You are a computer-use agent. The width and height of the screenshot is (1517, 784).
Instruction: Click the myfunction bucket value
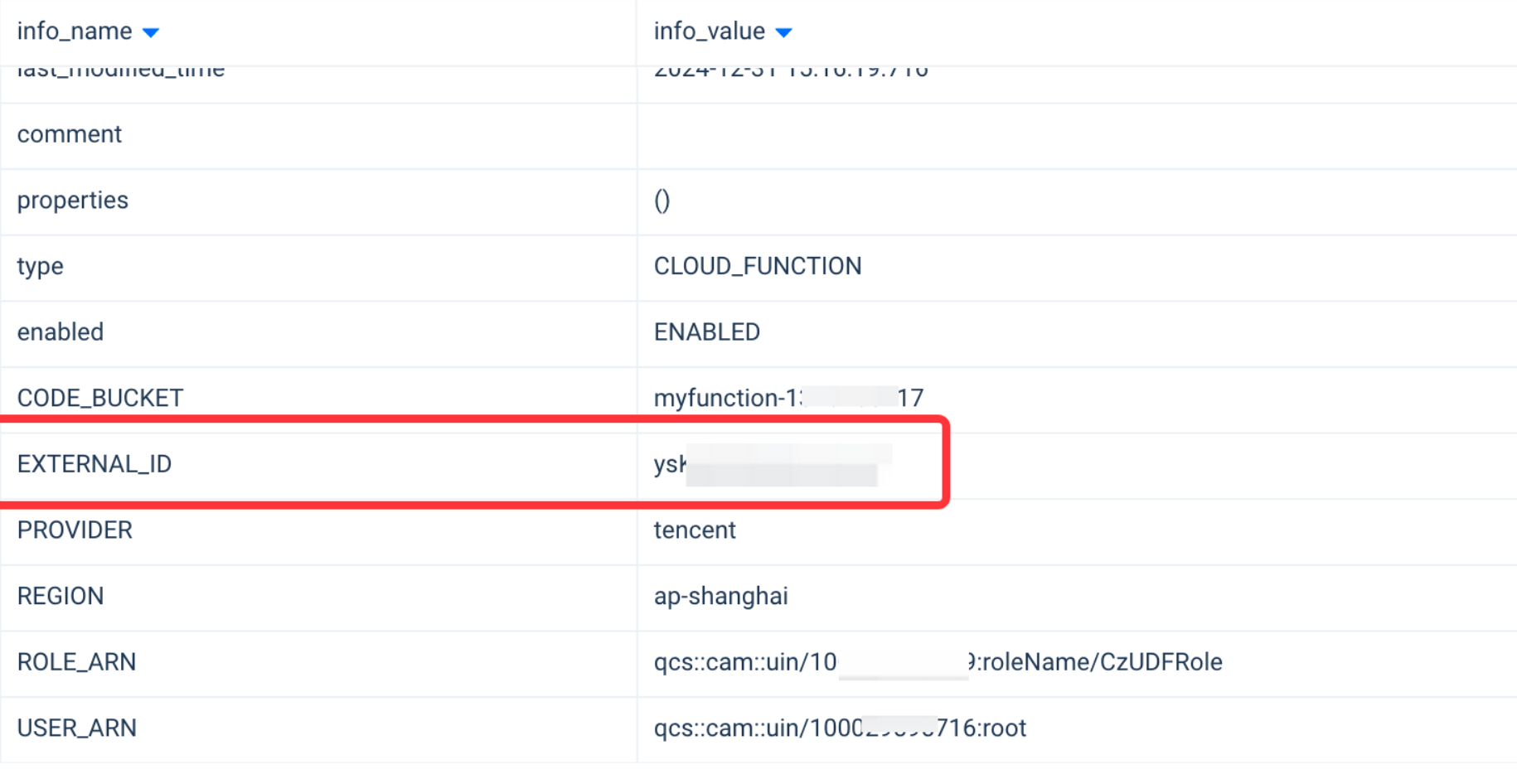tap(788, 398)
